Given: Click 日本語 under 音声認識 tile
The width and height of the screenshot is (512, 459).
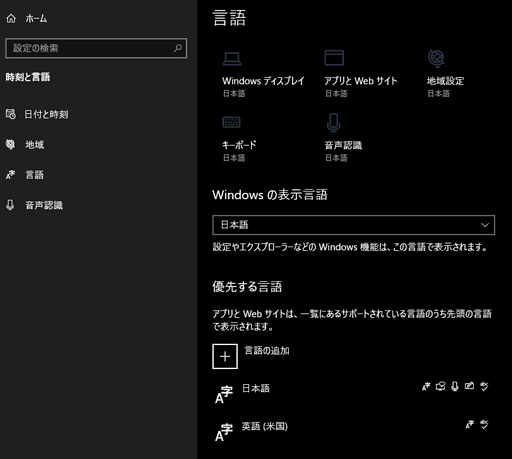Looking at the screenshot, I should click(x=337, y=158).
